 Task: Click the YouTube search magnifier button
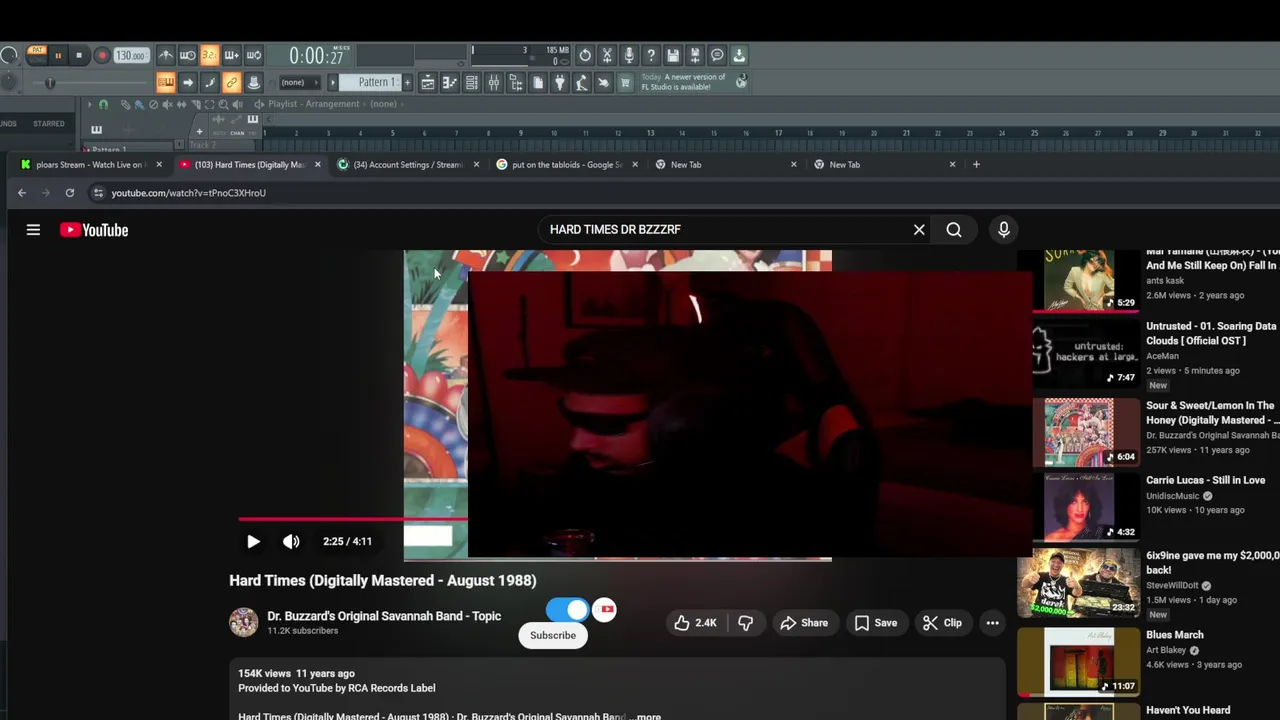point(954,230)
